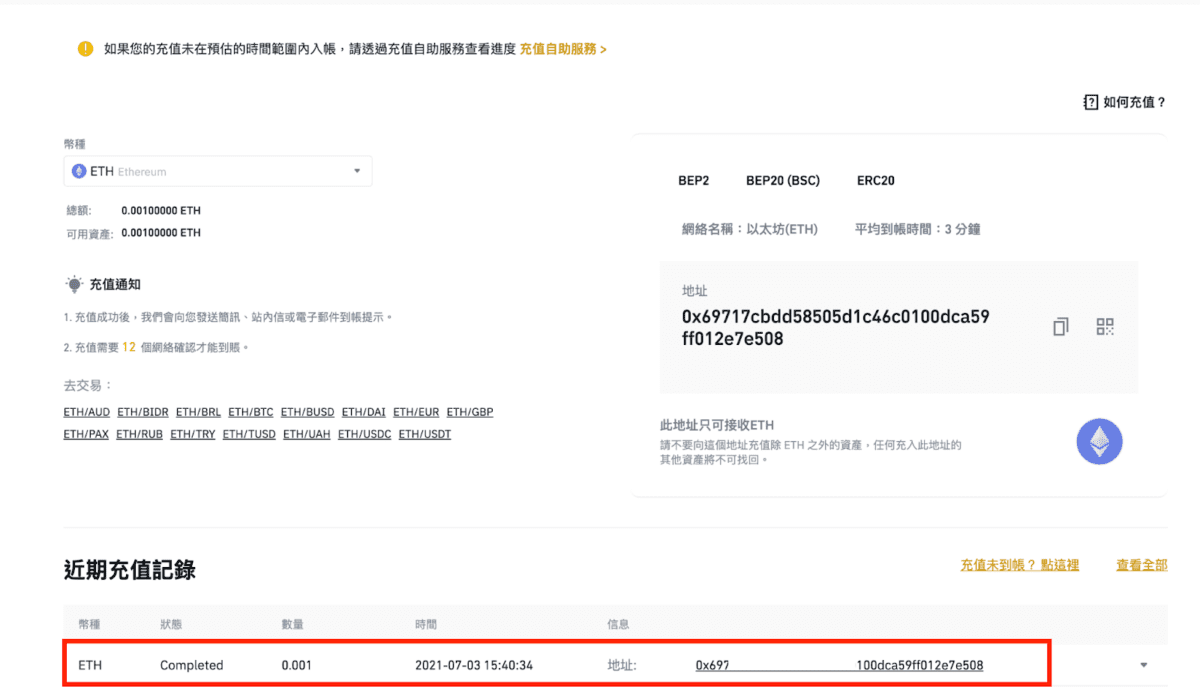Copy the ETH deposit address
This screenshot has width=1200, height=687.
tap(1060, 326)
